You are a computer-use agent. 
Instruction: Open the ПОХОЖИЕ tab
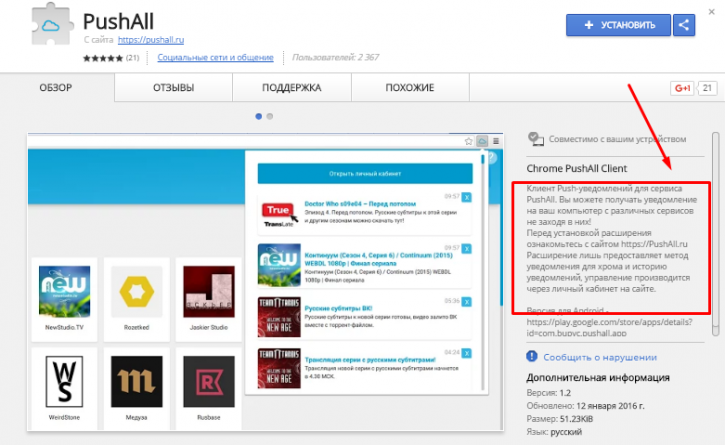tap(410, 87)
